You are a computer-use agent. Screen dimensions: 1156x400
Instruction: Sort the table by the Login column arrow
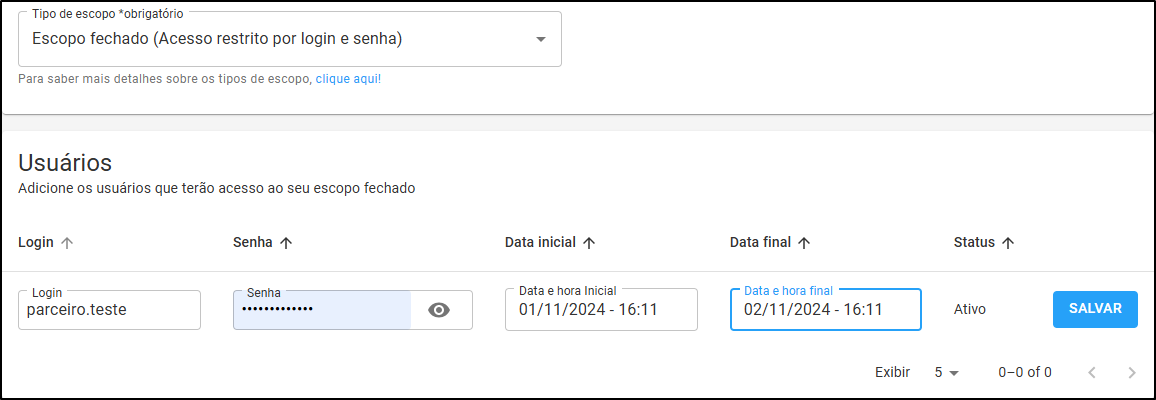pos(67,243)
